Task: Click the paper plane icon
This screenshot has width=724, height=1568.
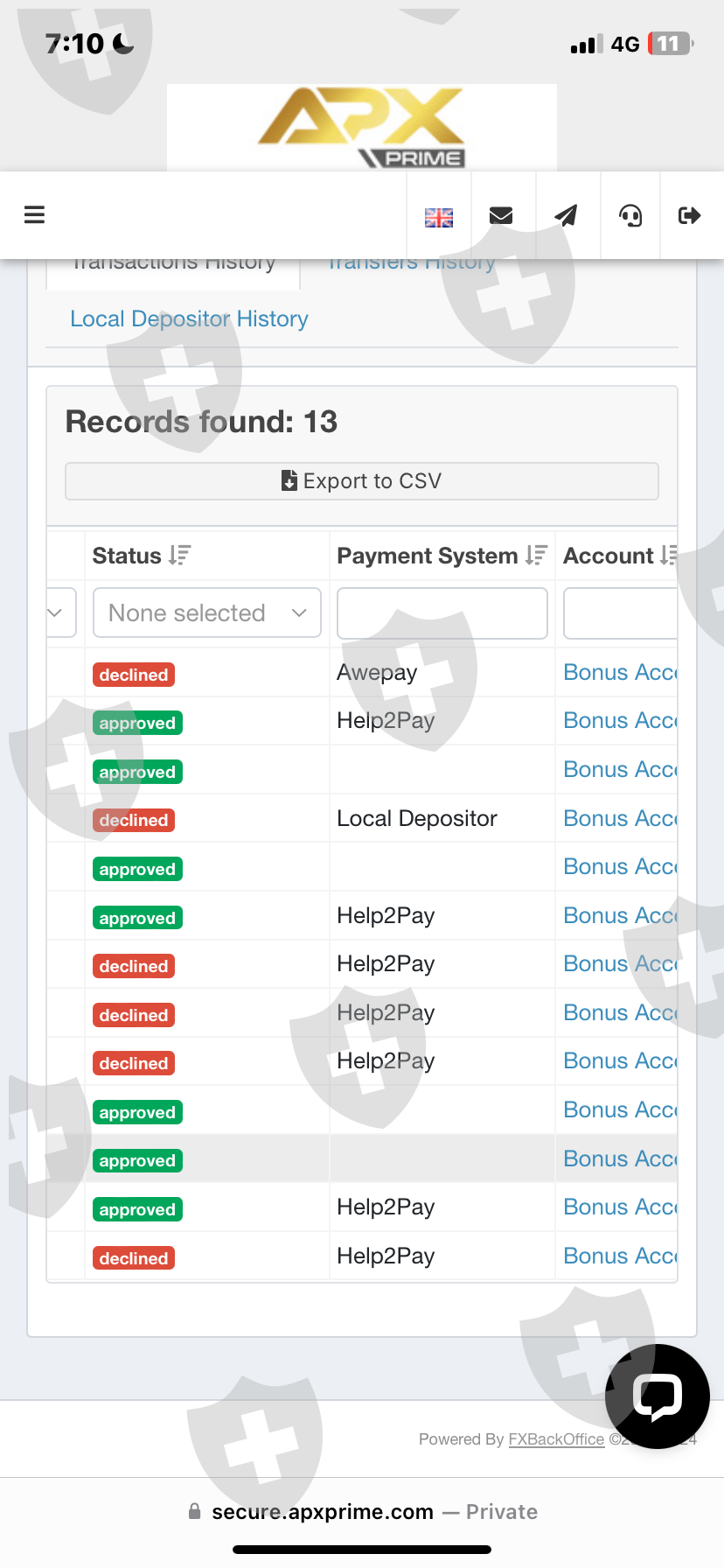Action: tap(567, 215)
